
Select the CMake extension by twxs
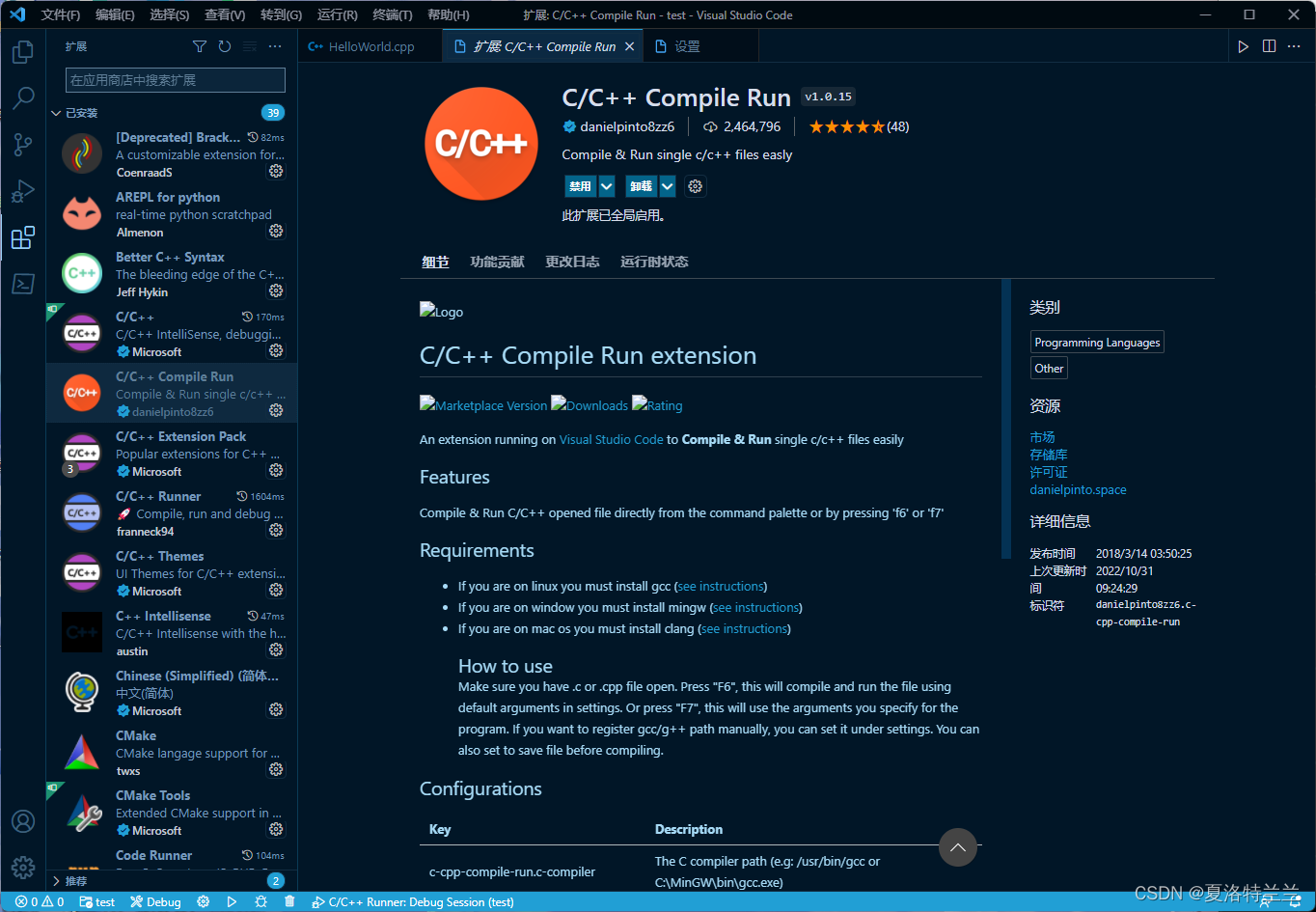coord(172,753)
